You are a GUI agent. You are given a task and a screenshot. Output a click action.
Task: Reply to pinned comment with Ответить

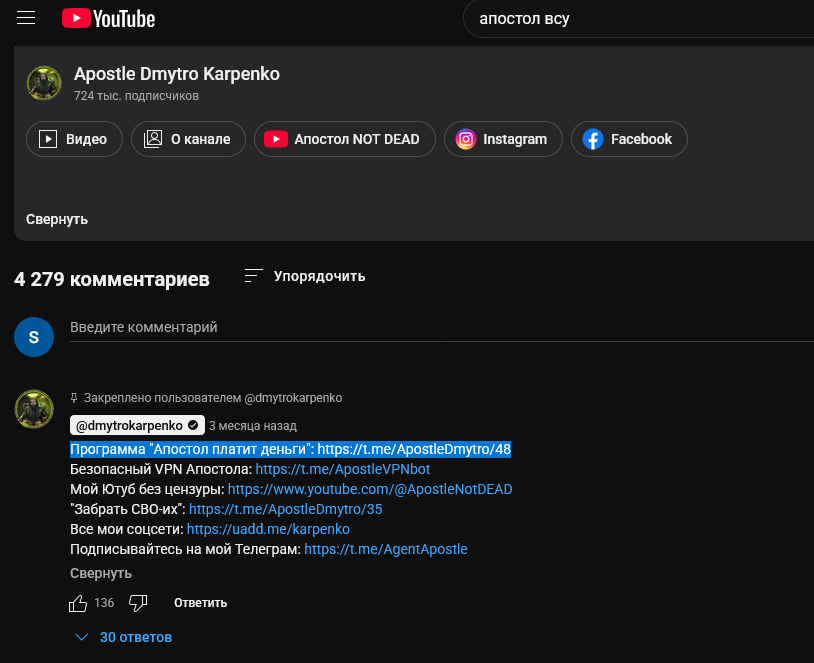200,603
